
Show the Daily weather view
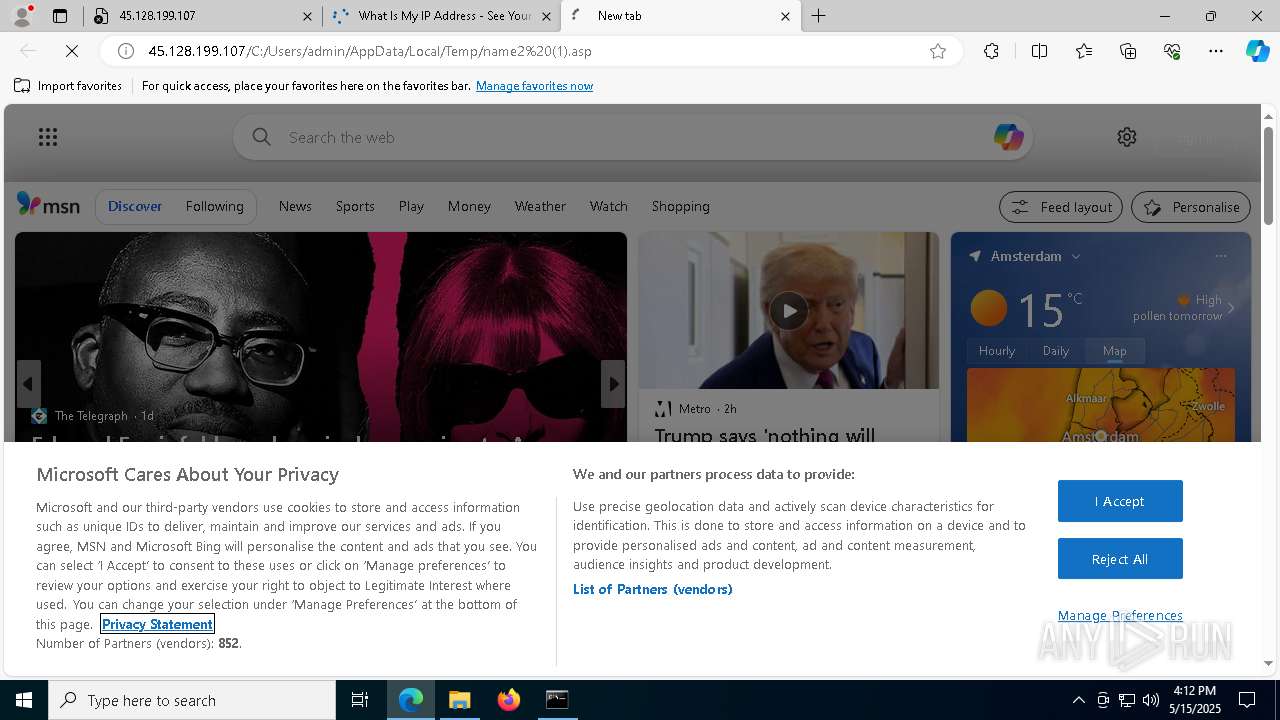1056,351
